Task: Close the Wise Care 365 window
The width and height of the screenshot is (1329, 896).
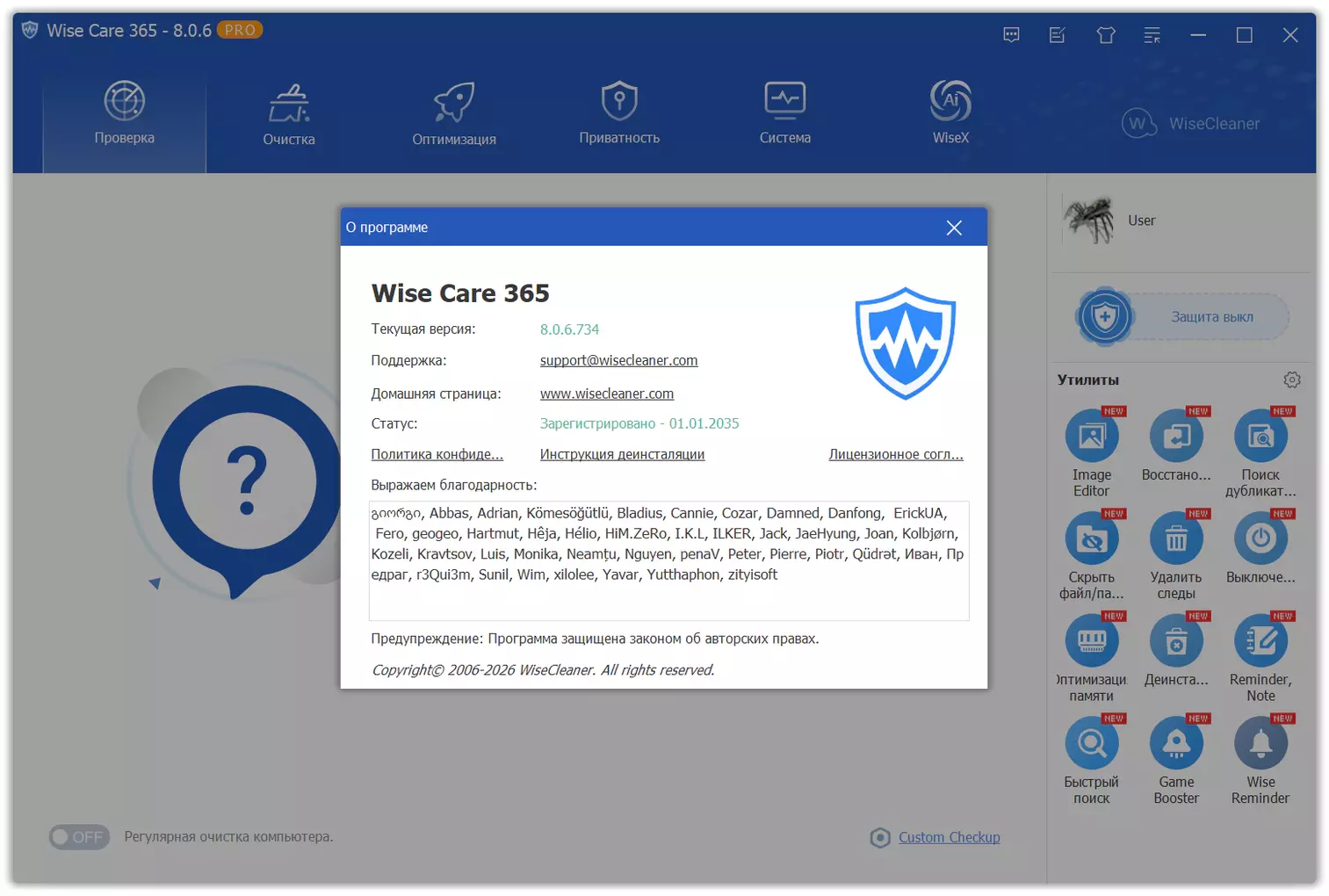Action: (1290, 35)
